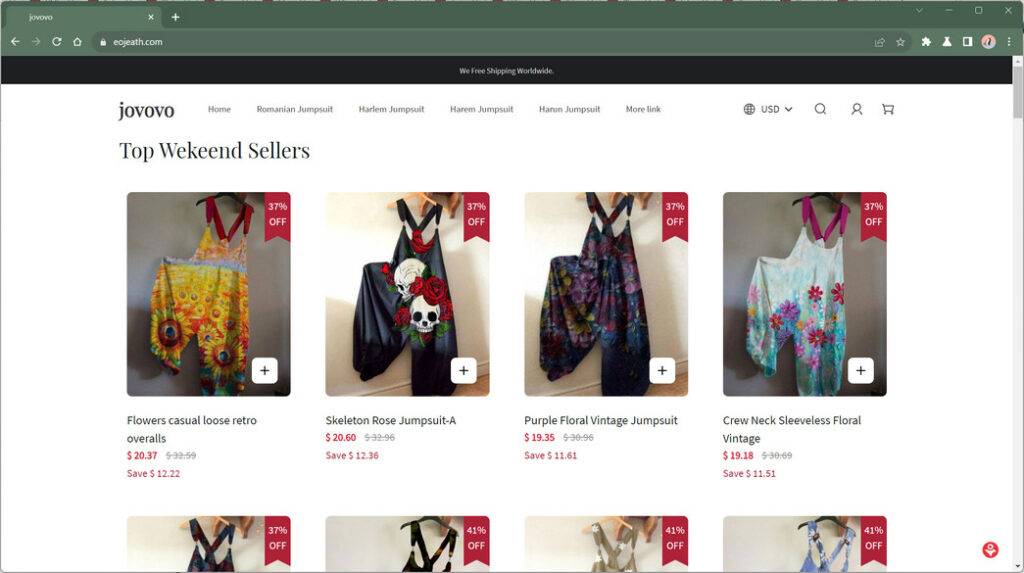Click the red floating chat icon
1024x573 pixels.
(990, 550)
